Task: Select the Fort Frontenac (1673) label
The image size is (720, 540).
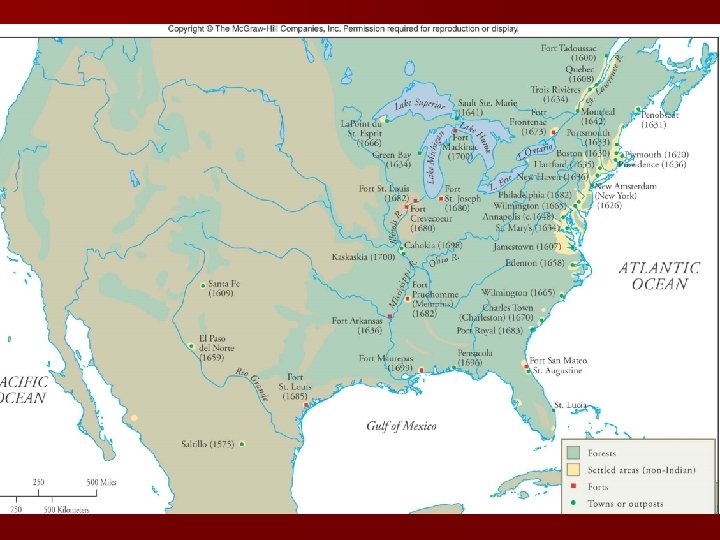Action: pos(528,122)
